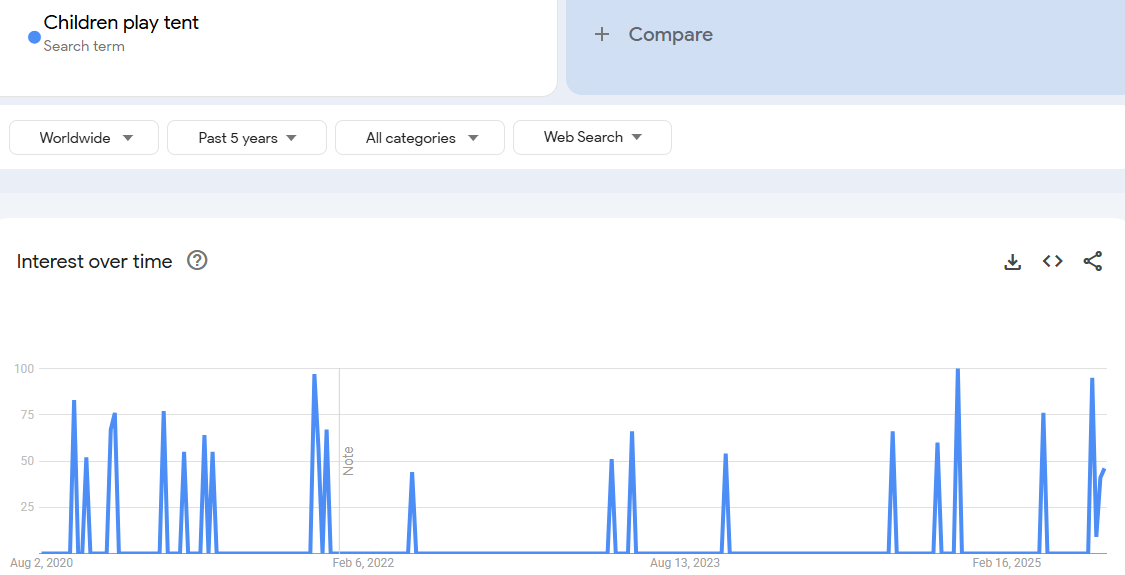Image resolution: width=1125 pixels, height=575 pixels.
Task: Expand the Past 5 years dropdown
Action: pyautogui.click(x=247, y=138)
